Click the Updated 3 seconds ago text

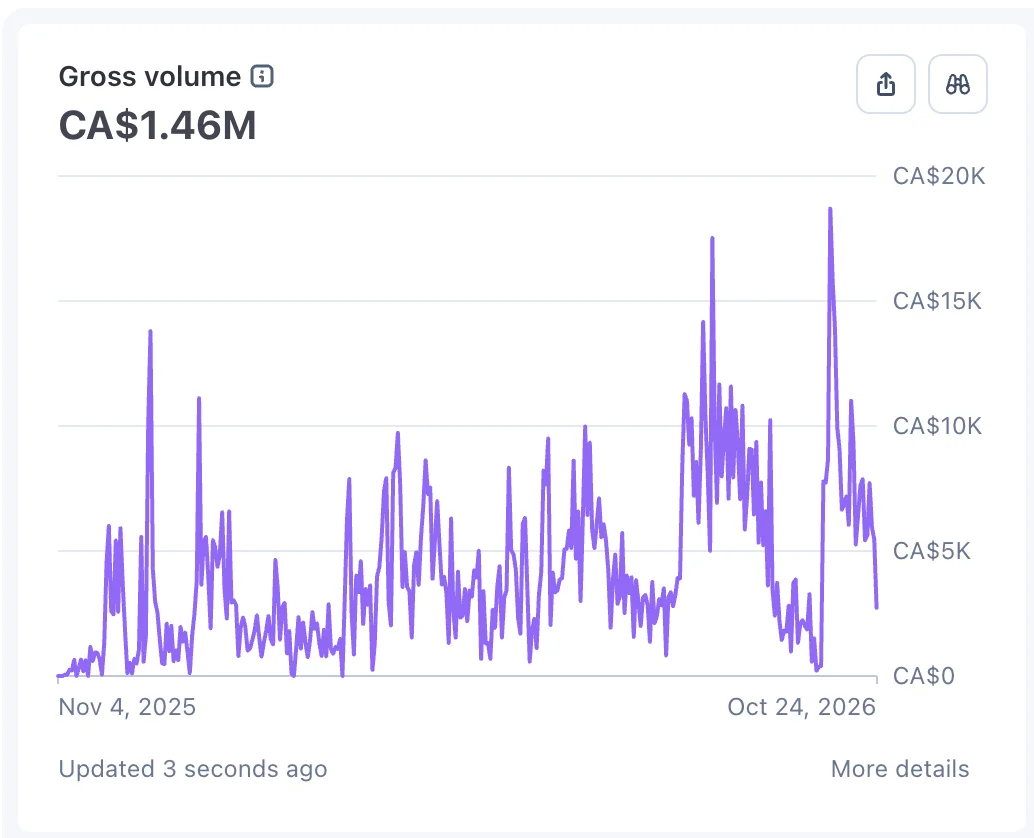click(x=193, y=769)
